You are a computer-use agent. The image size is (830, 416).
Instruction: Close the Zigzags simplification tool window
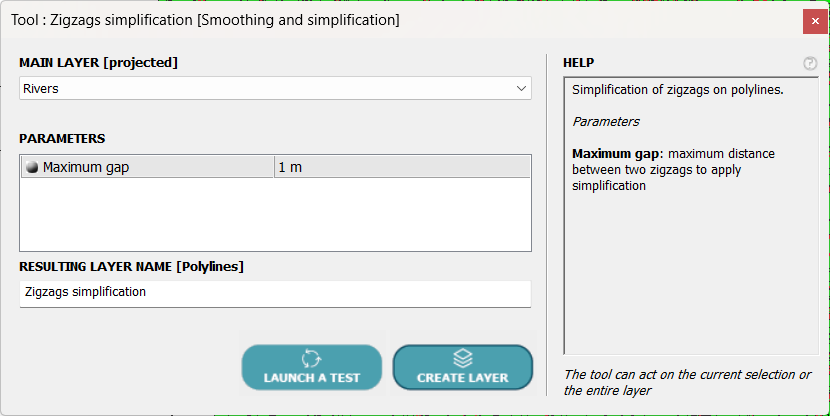[x=815, y=19]
